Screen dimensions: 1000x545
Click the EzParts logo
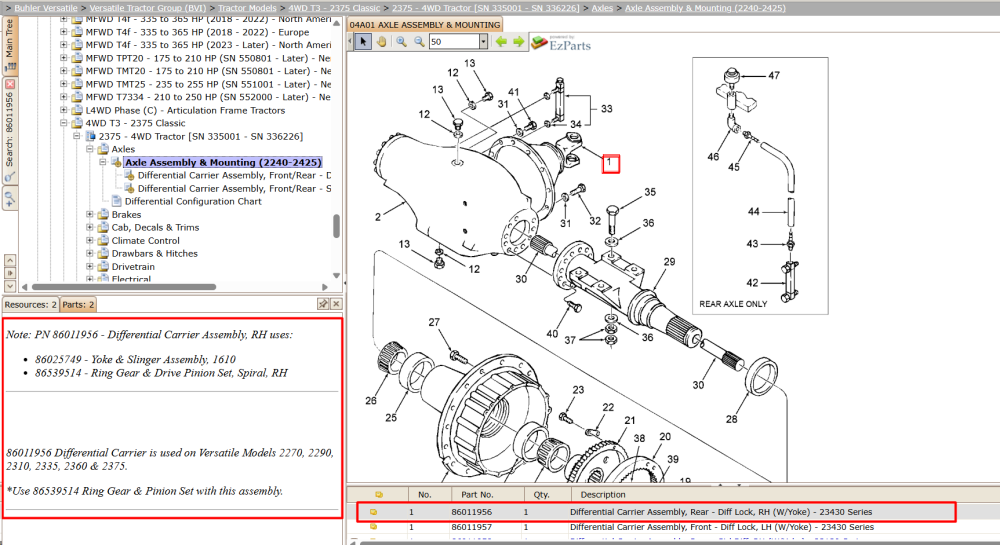562,43
